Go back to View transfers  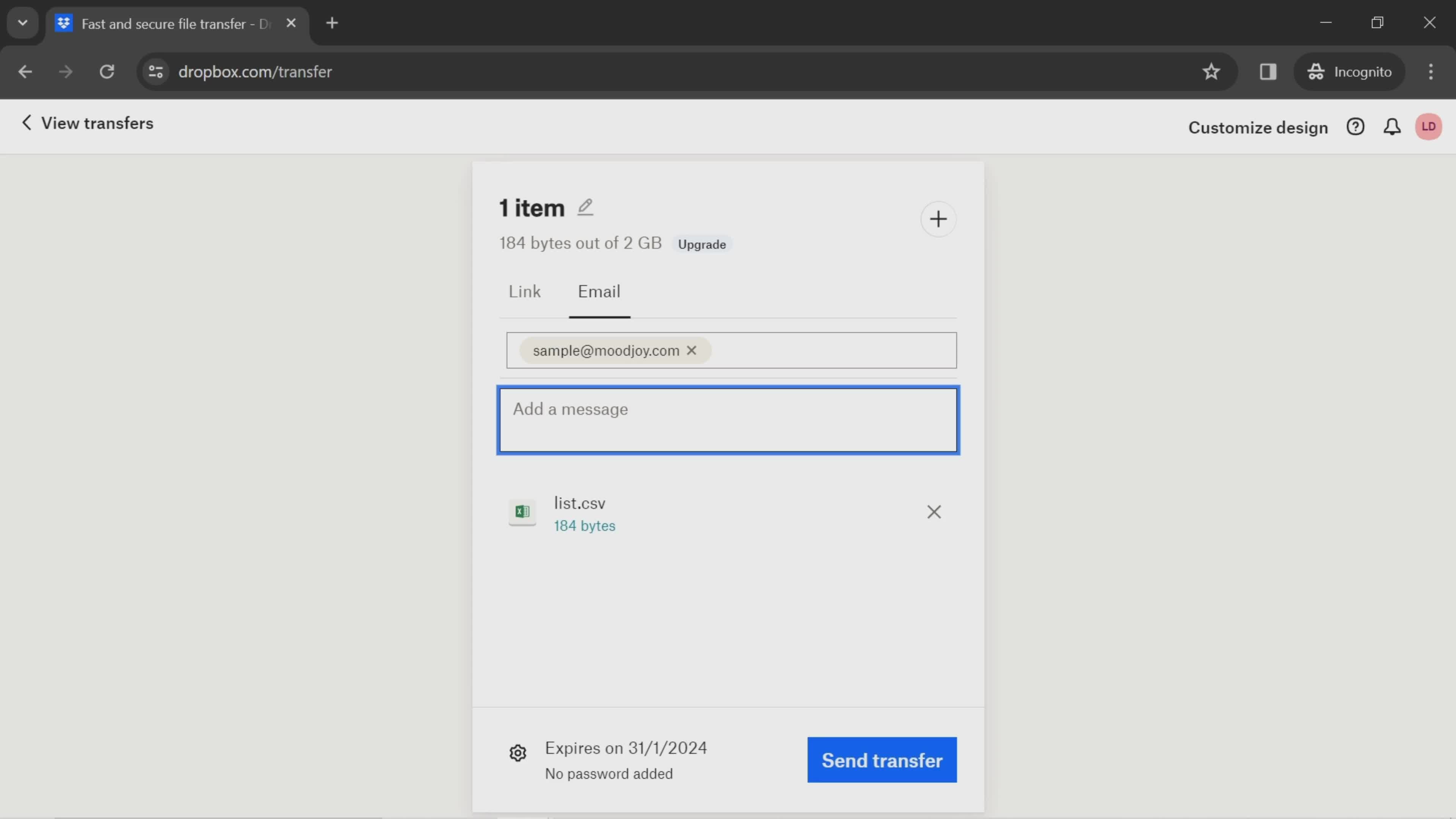pyautogui.click(x=87, y=123)
